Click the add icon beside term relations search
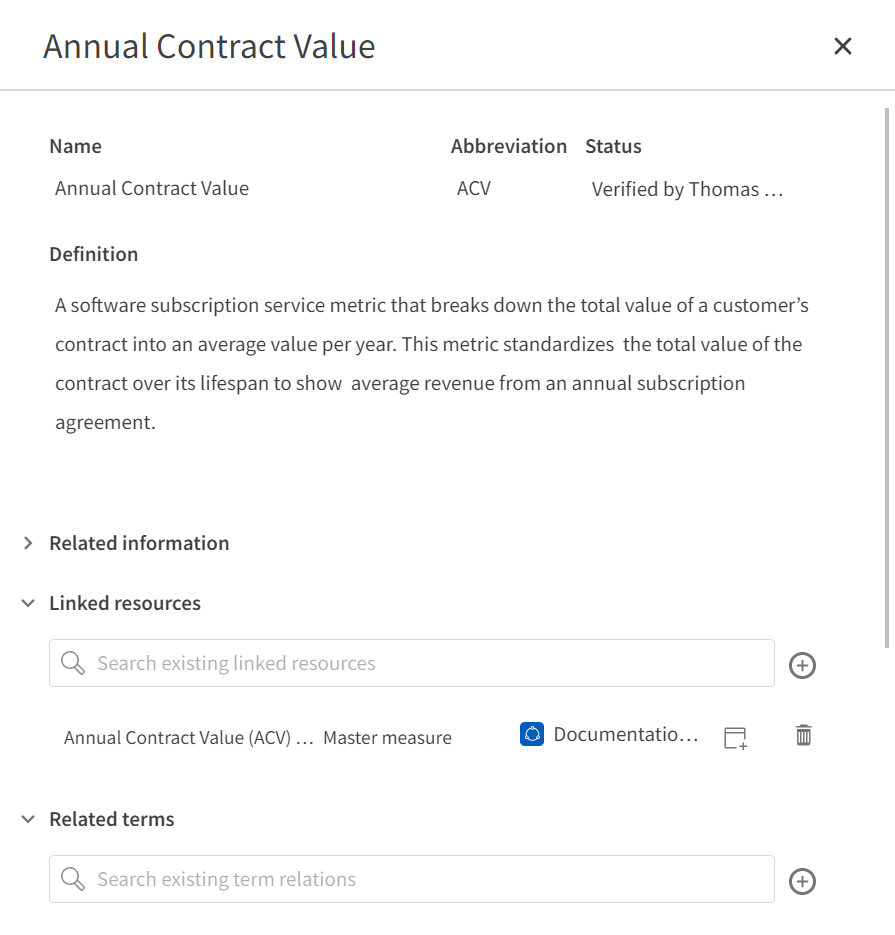This screenshot has width=895, height=935. coord(802,879)
